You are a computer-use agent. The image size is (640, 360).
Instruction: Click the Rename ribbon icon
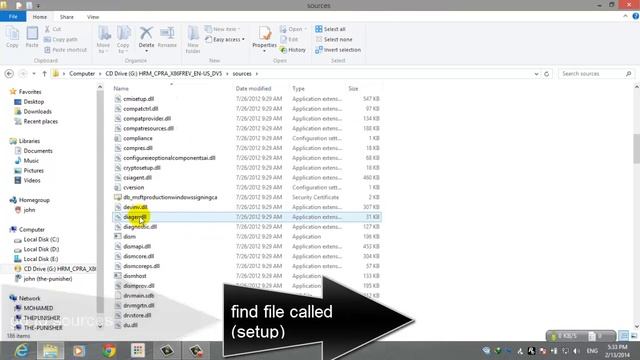[167, 38]
